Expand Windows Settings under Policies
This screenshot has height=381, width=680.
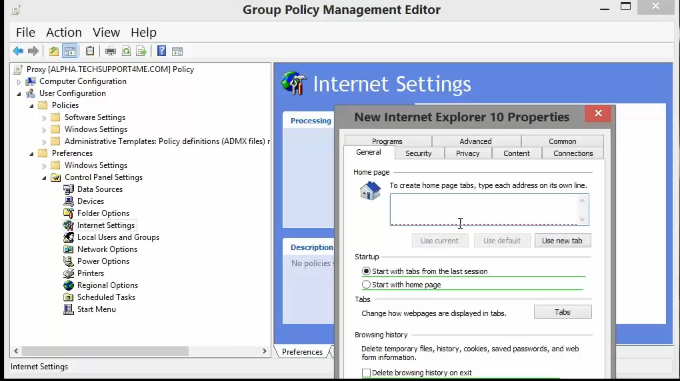click(x=44, y=130)
